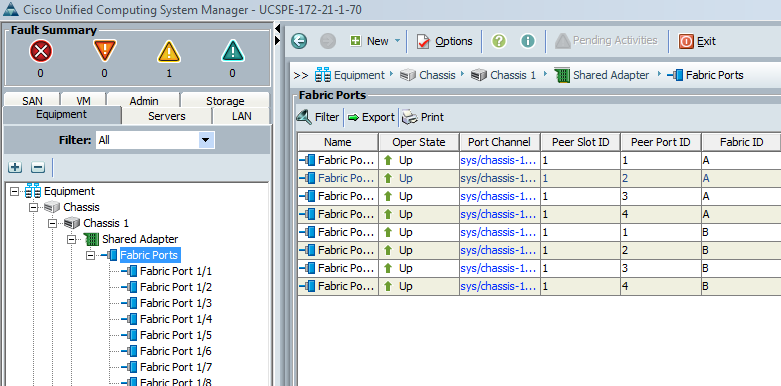781x386 pixels.
Task: Click the Pending Activities button
Action: tap(606, 40)
